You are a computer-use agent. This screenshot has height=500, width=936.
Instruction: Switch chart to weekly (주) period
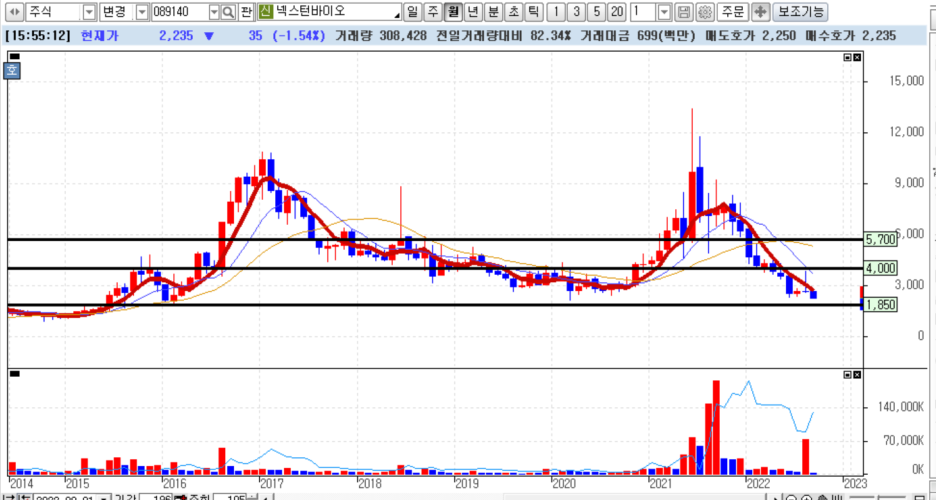click(x=432, y=11)
